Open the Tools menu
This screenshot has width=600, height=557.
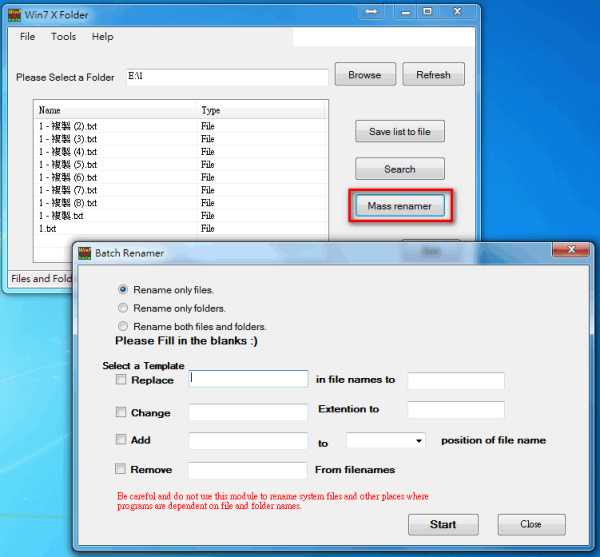point(64,37)
